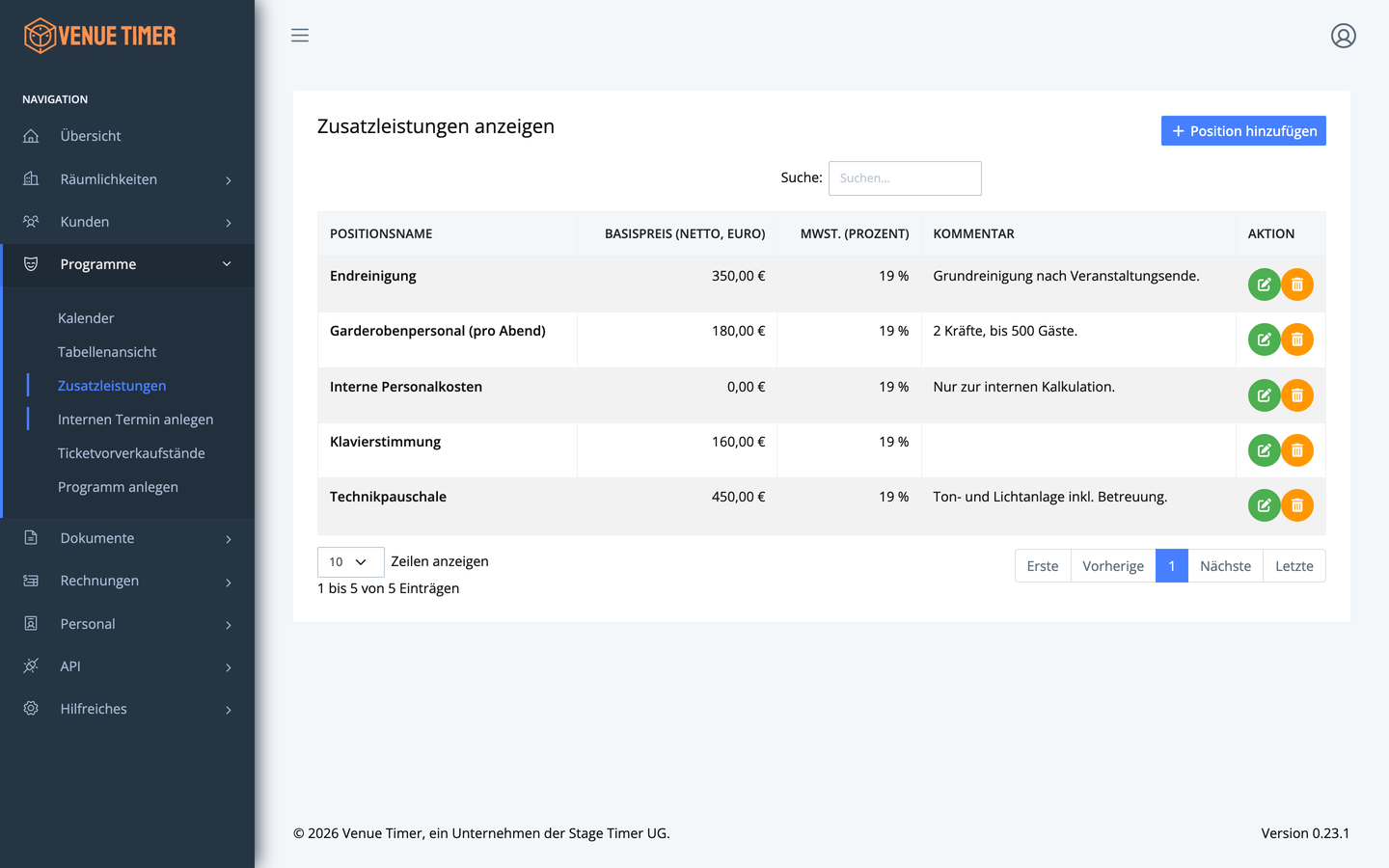Screen dimensions: 1389x868
Task: Open Tabellenansicht submenu item
Action: [x=107, y=352]
